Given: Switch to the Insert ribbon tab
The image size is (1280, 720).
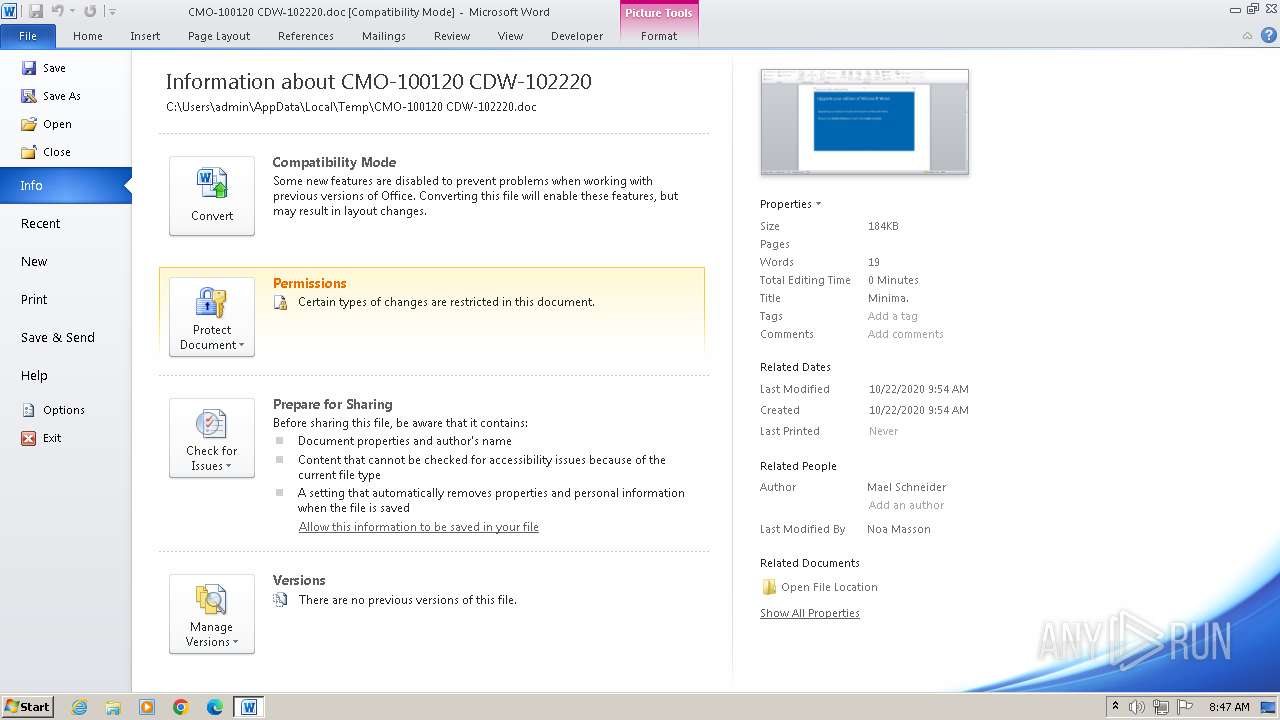Looking at the screenshot, I should coord(145,36).
